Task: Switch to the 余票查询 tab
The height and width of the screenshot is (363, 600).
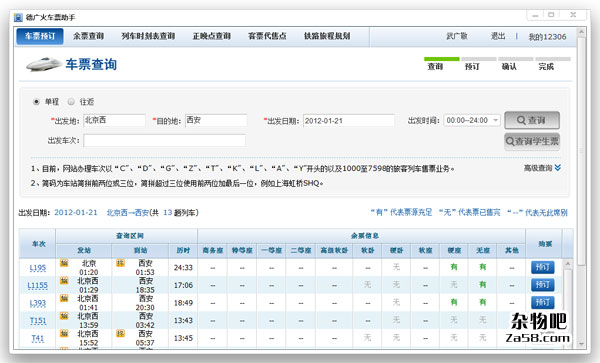Action: pyautogui.click(x=88, y=36)
